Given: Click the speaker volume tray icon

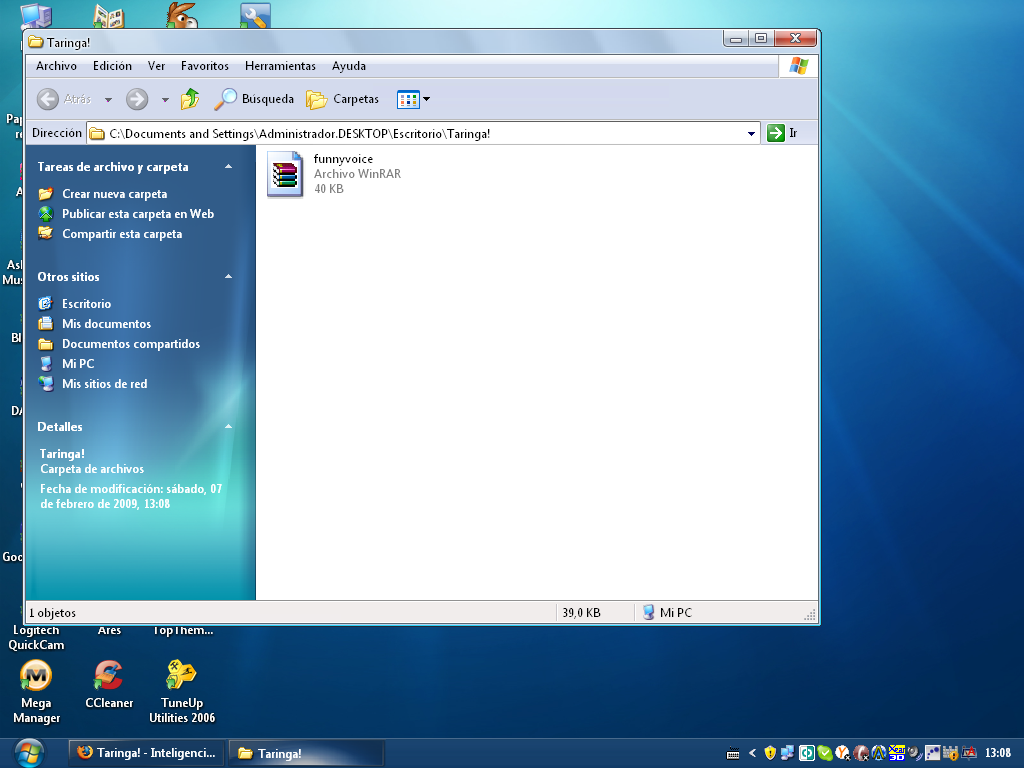Looking at the screenshot, I should point(914,753).
